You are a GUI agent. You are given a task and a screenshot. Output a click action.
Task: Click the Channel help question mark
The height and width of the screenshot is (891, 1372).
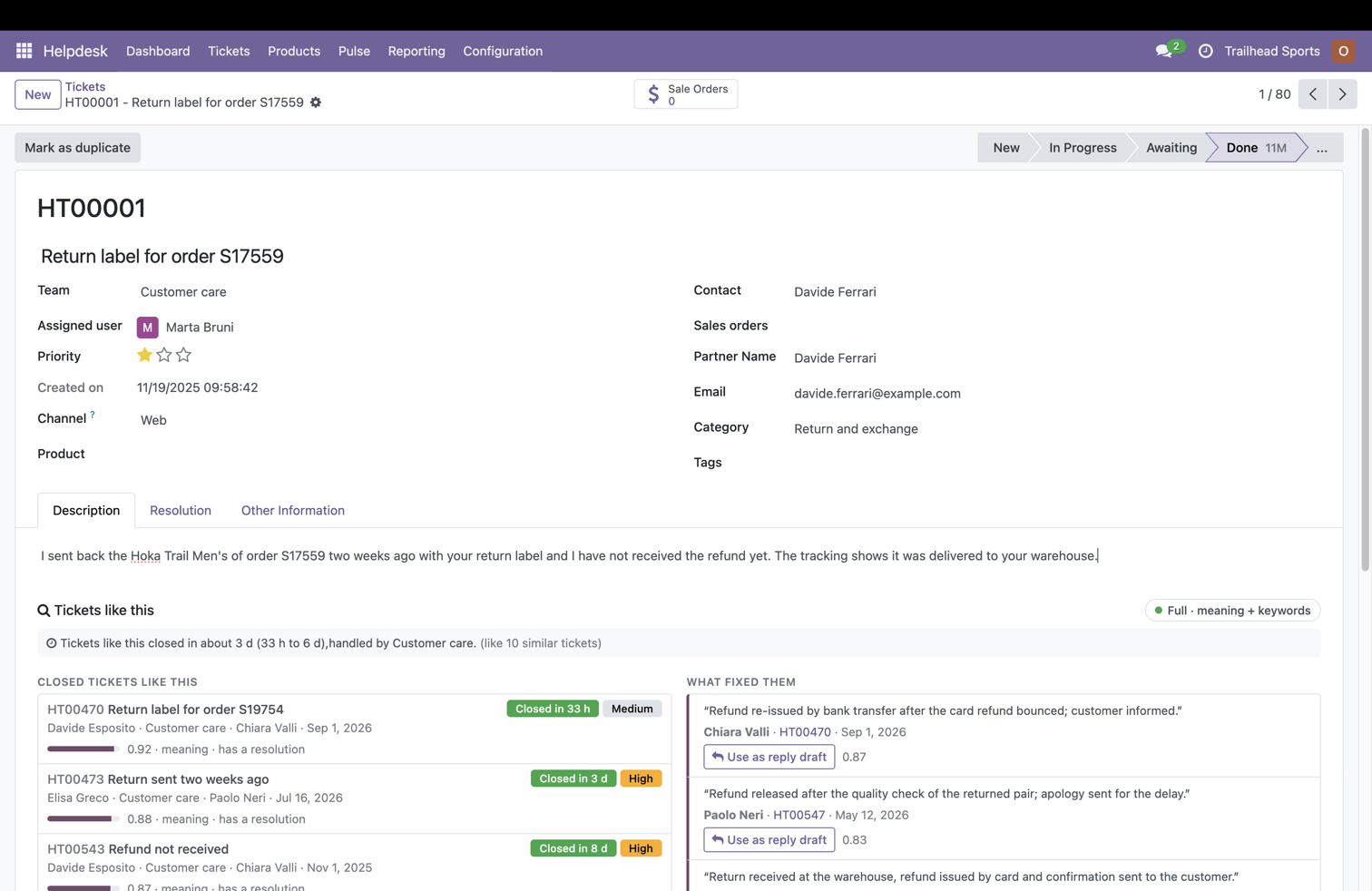pos(93,415)
